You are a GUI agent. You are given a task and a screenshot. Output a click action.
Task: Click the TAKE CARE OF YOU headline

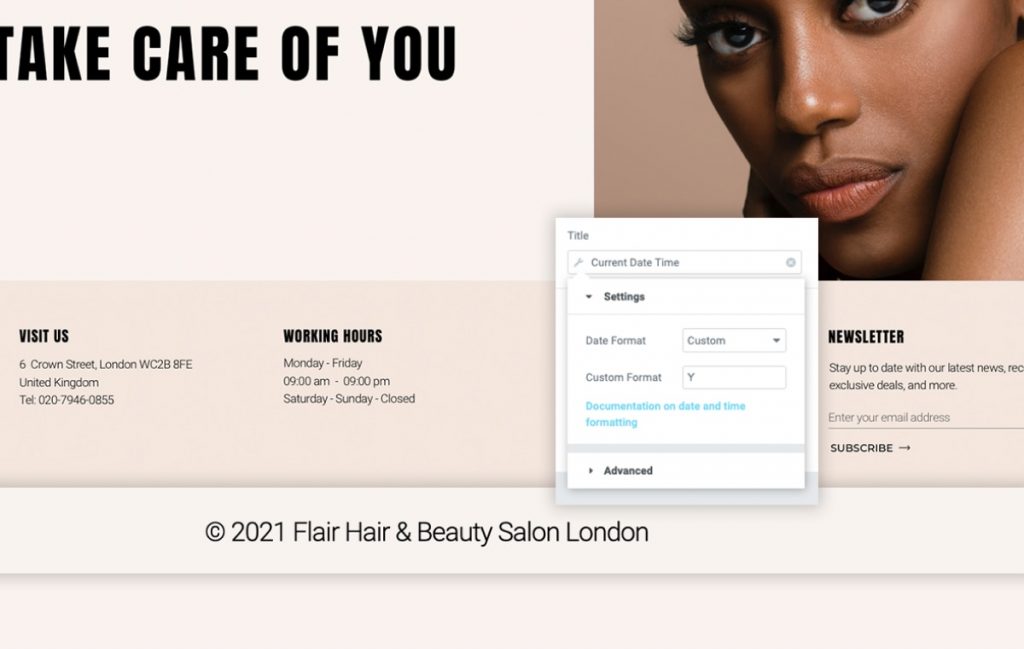[x=228, y=54]
